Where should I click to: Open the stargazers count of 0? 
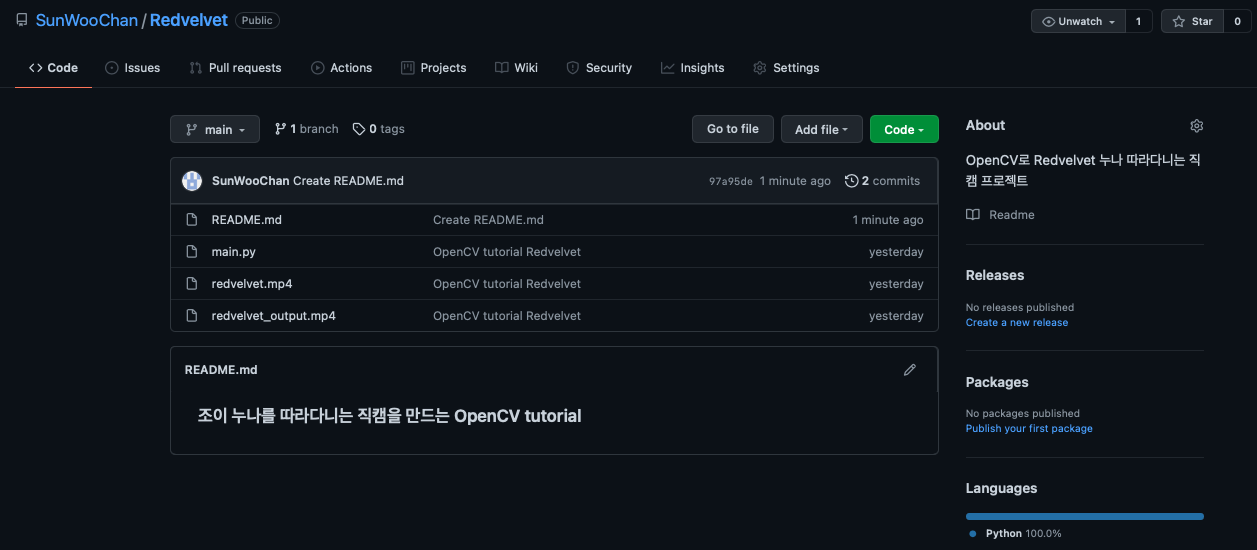pos(1237,21)
